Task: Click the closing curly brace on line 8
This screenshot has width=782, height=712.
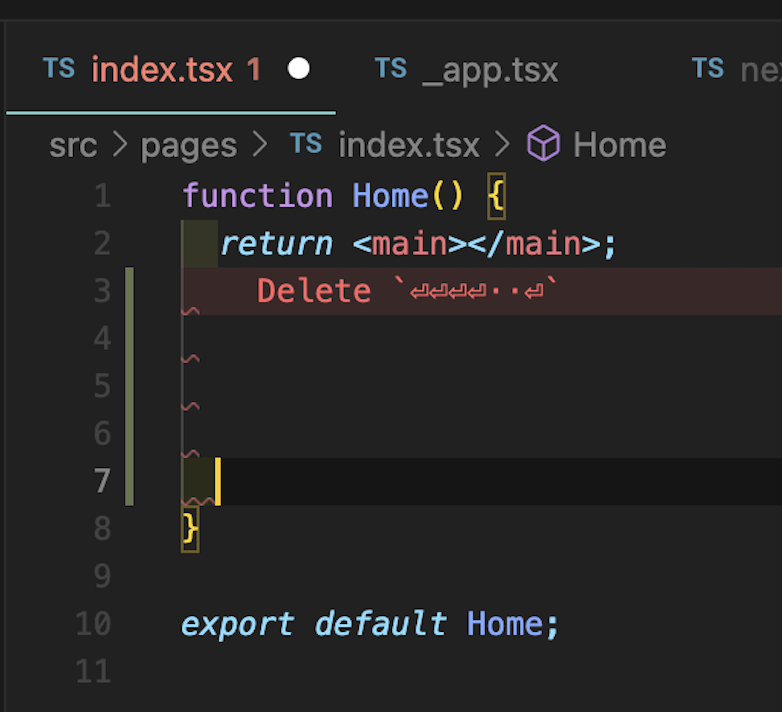Action: 190,529
